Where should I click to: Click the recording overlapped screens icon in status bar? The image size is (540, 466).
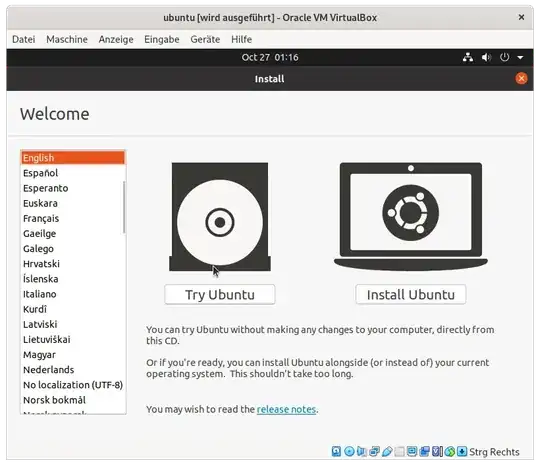coord(424,451)
